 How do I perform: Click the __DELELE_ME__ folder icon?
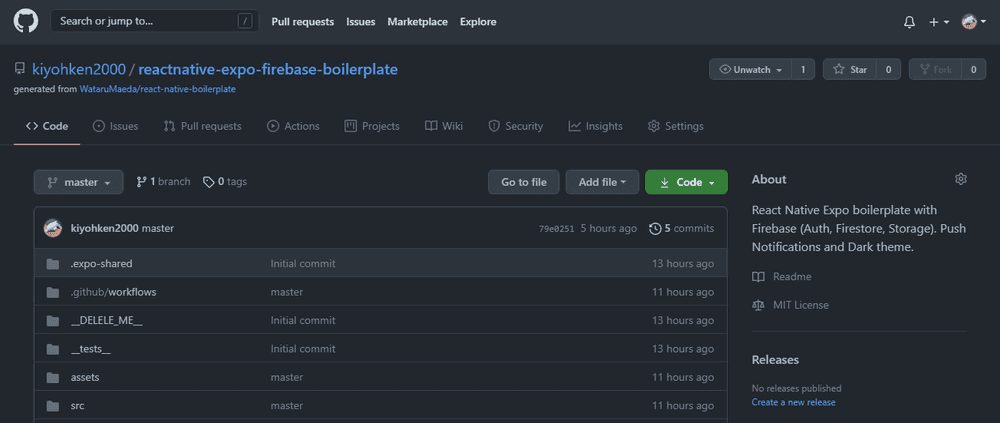point(53,321)
